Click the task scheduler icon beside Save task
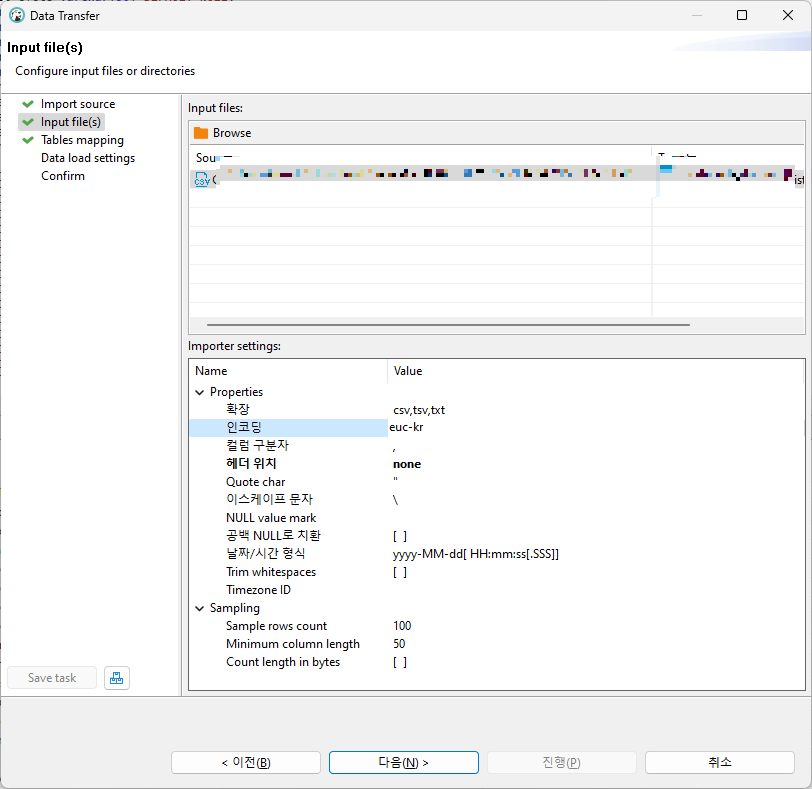The height and width of the screenshot is (789, 812). tap(117, 678)
